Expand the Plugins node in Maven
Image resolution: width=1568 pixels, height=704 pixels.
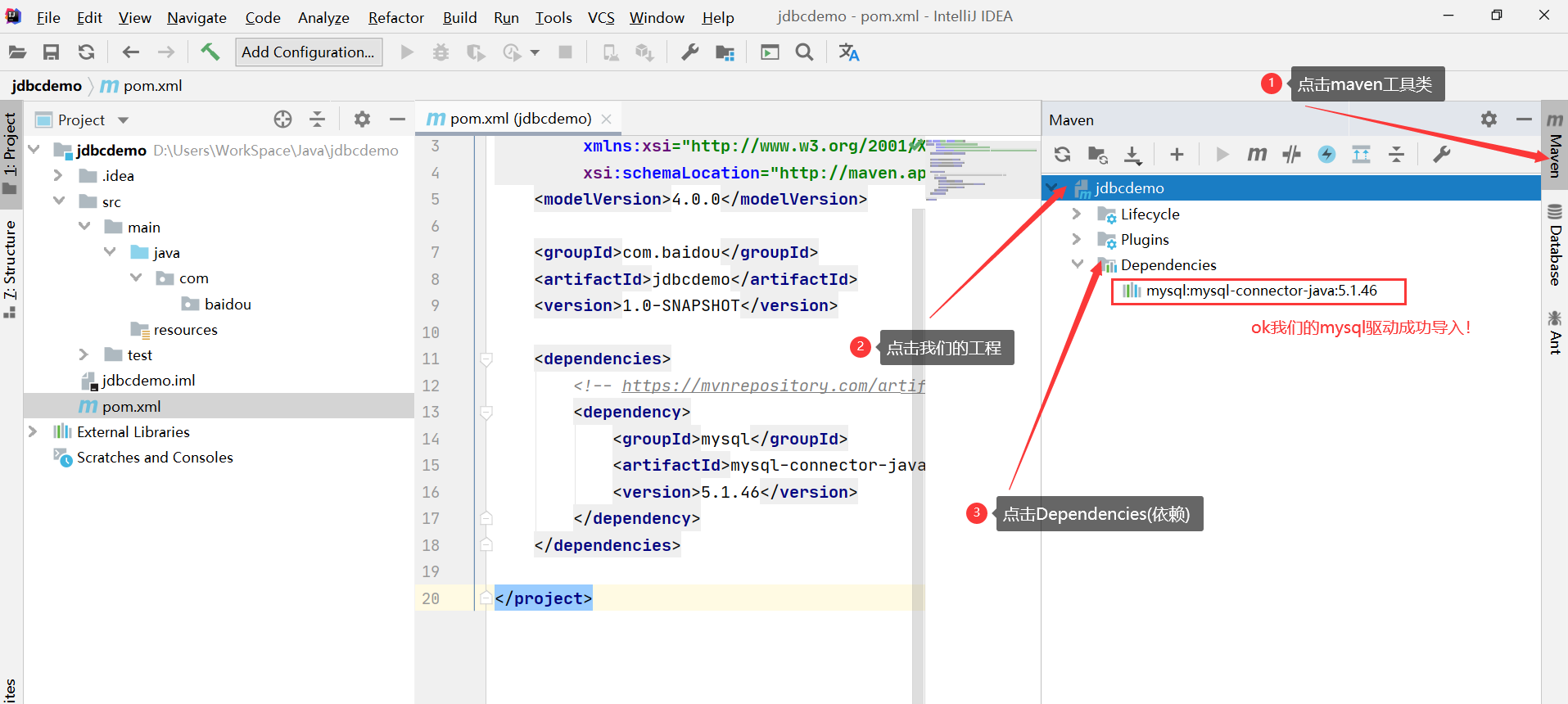(x=1077, y=239)
